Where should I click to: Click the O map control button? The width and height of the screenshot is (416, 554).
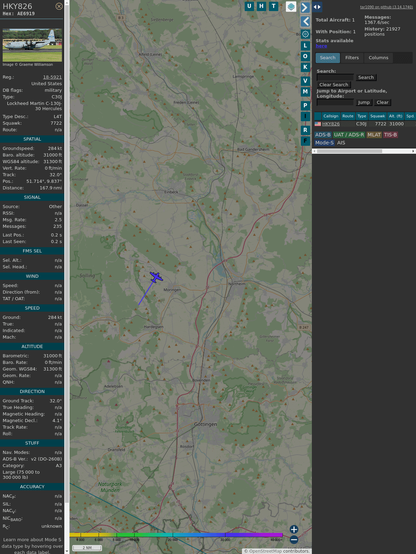[x=305, y=56]
